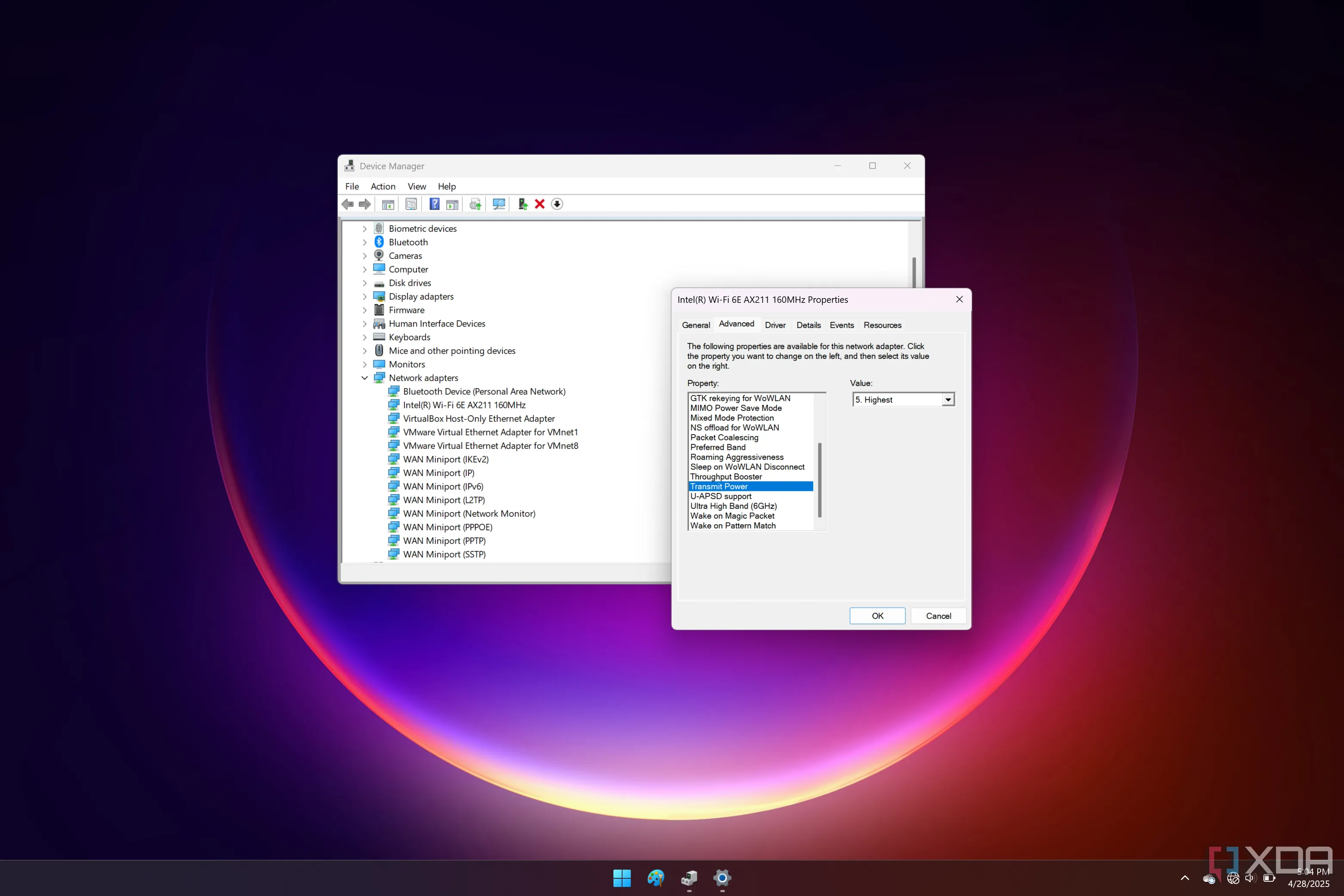1344x896 pixels.
Task: Click the Update device driver toolbar icon
Action: (x=522, y=204)
